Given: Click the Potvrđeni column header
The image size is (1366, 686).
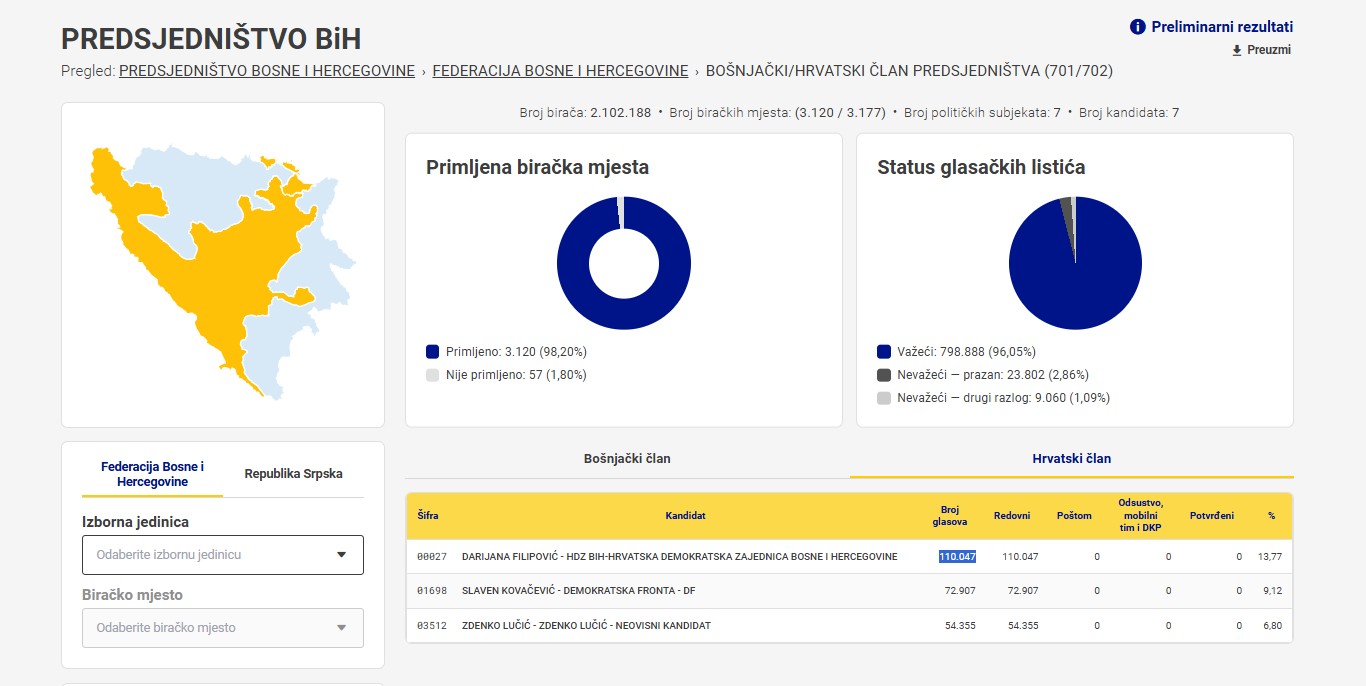Looking at the screenshot, I should point(1212,516).
